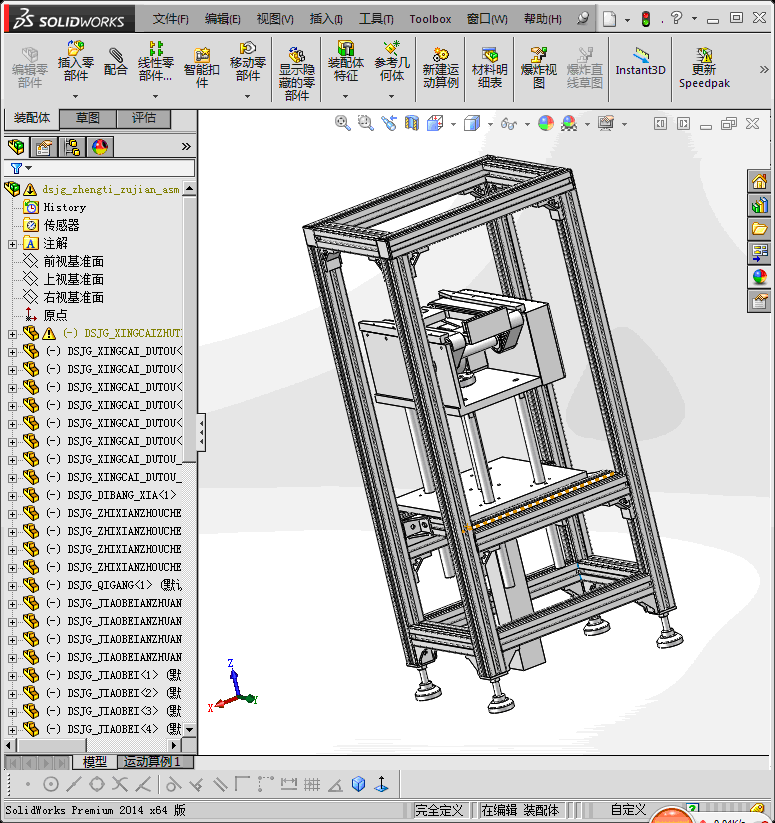This screenshot has height=823, width=775.
Task: Open the 文件(F) menu
Action: click(x=171, y=19)
